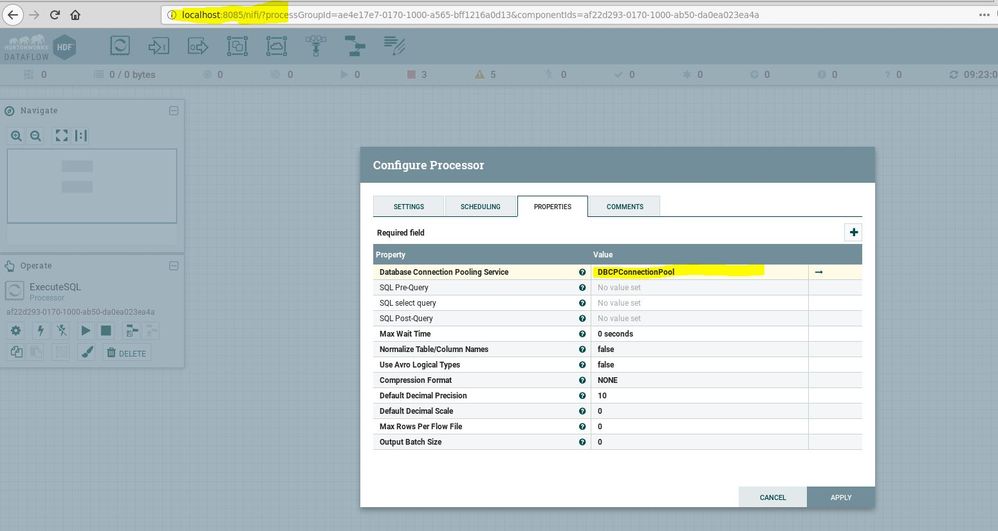Click the Apply button
Screen dimensions: 998x531
(841, 497)
